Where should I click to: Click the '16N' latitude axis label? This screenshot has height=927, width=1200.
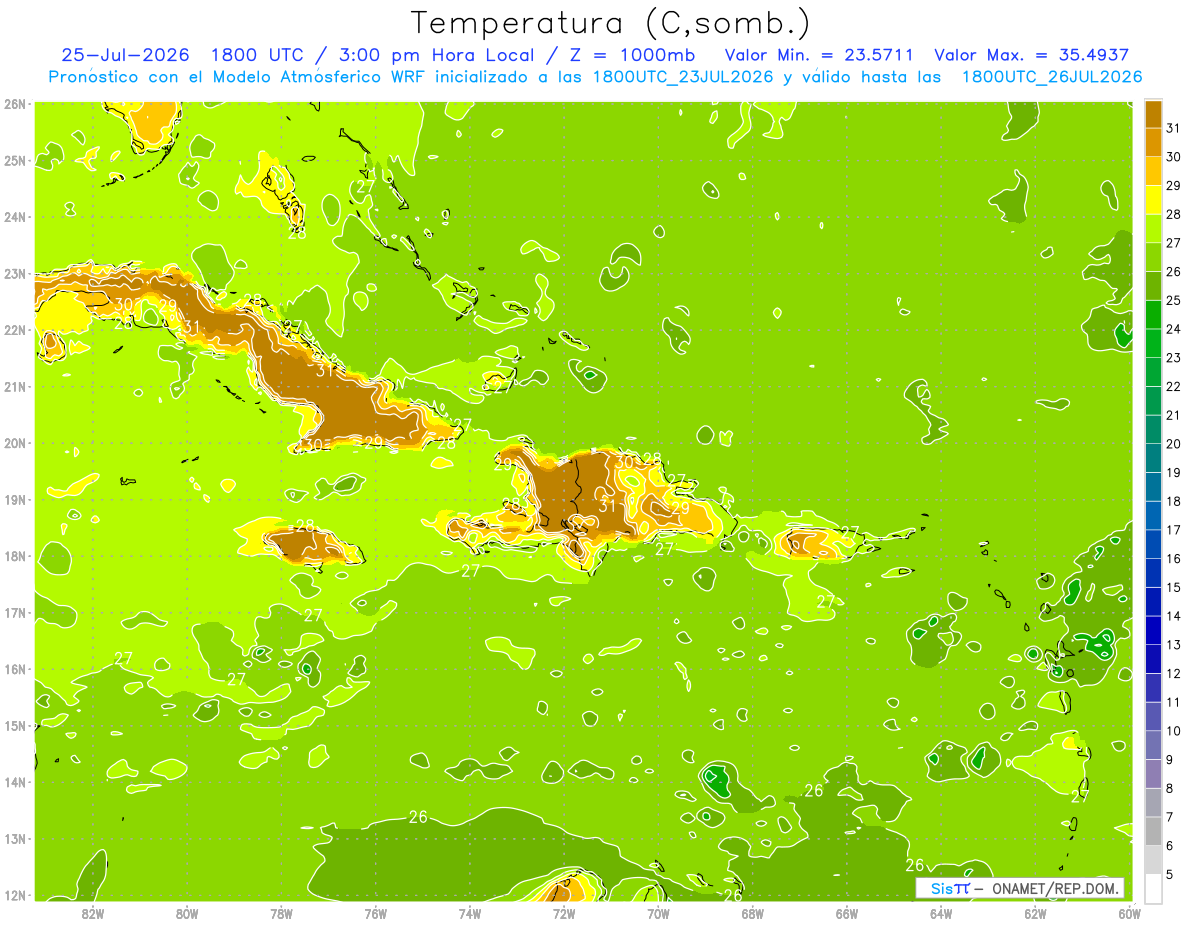click(x=15, y=669)
